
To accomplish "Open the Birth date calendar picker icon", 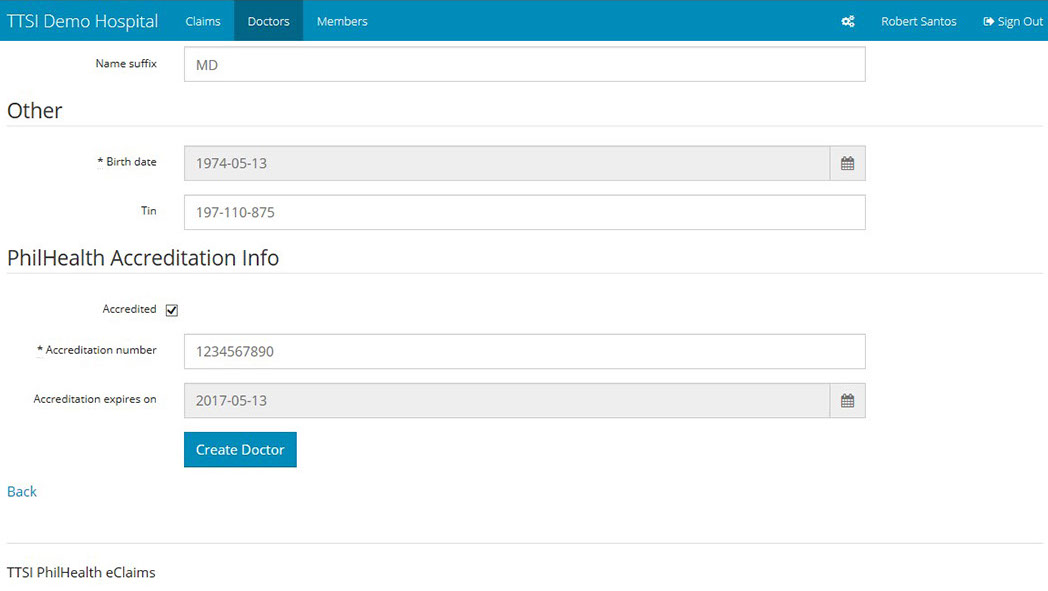I will pyautogui.click(x=847, y=164).
